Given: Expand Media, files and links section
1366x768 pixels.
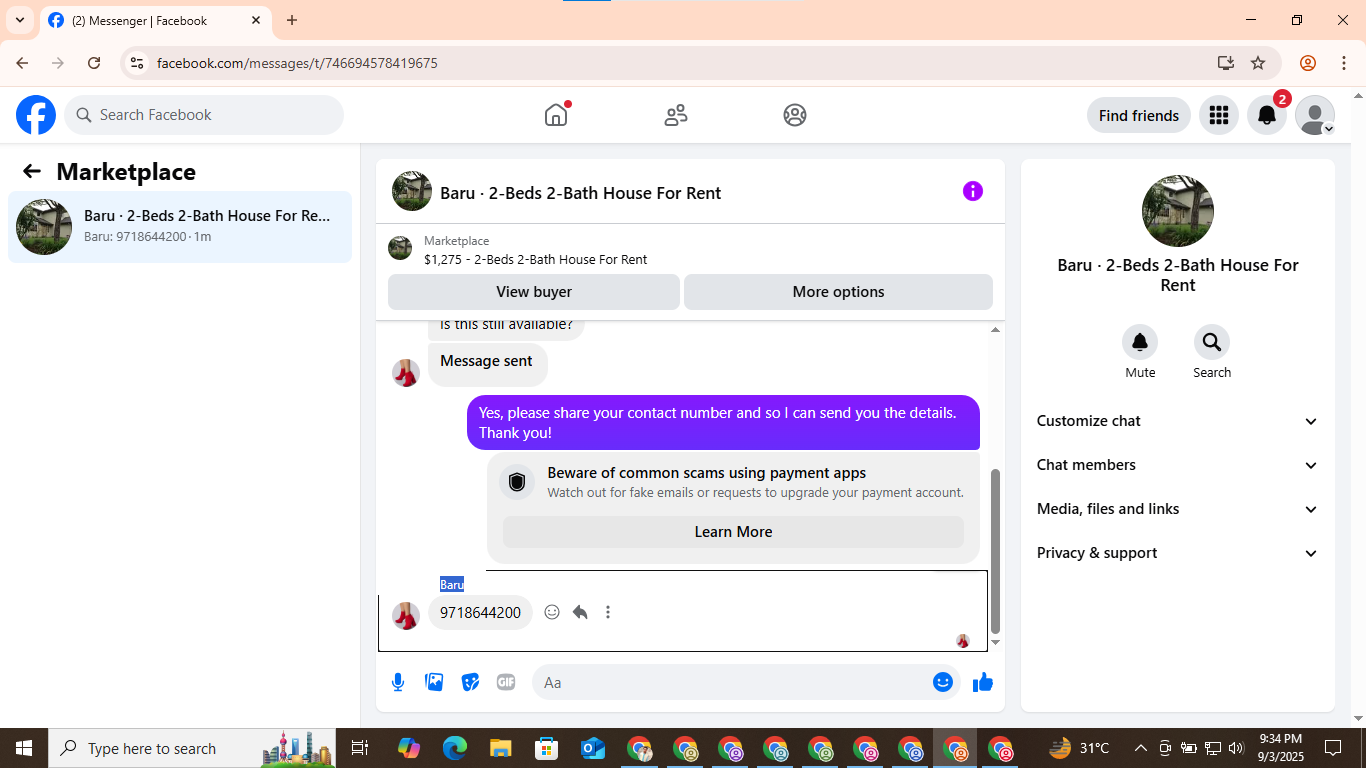Looking at the screenshot, I should 1178,509.
